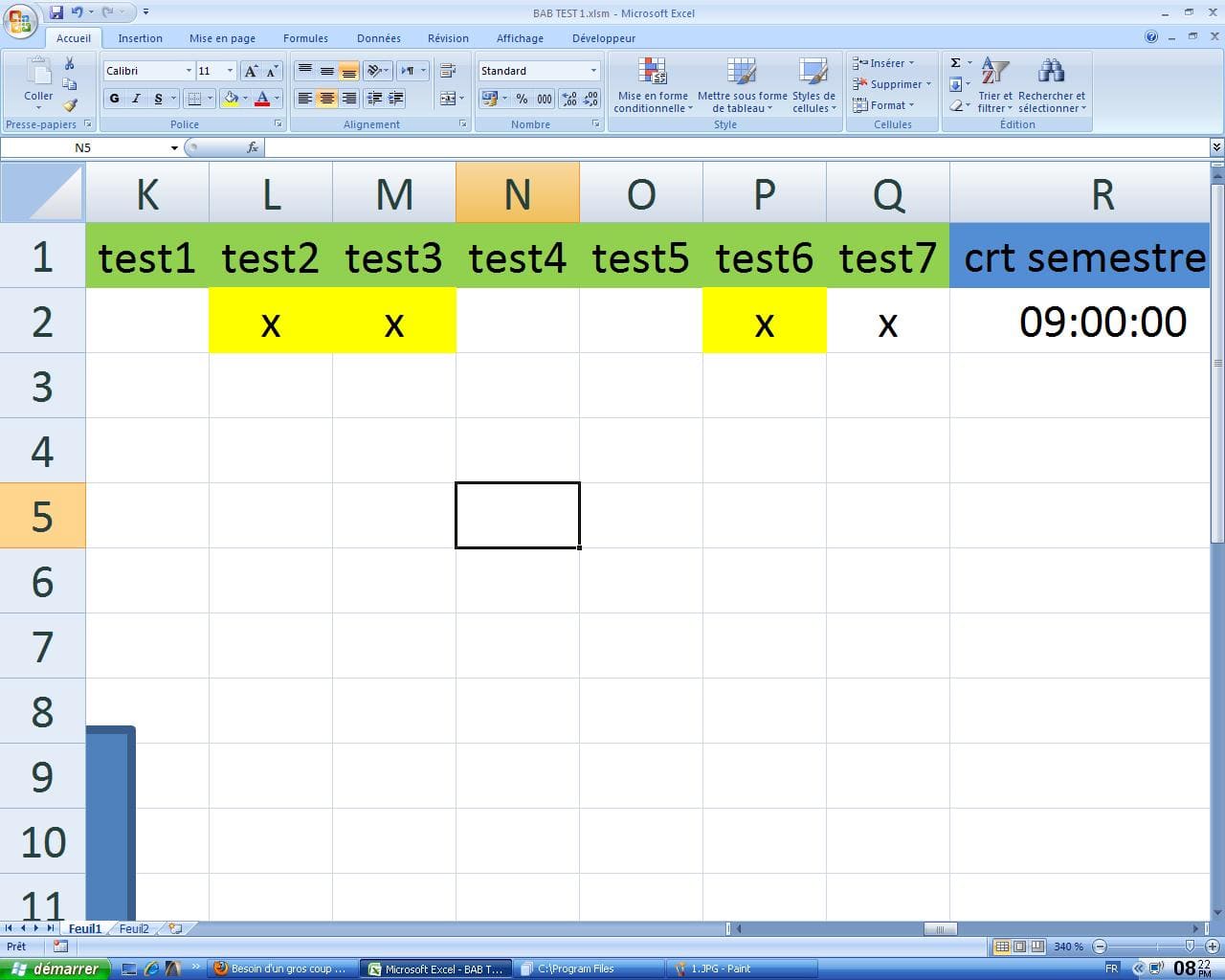1225x980 pixels.
Task: Apply the yellow fill color
Action: coord(230,99)
